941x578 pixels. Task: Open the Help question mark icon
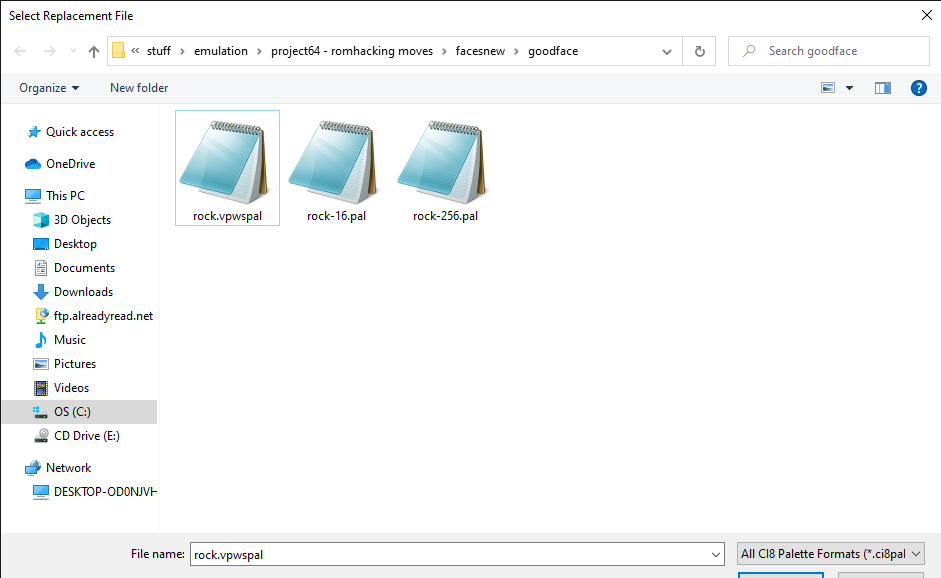coord(918,88)
